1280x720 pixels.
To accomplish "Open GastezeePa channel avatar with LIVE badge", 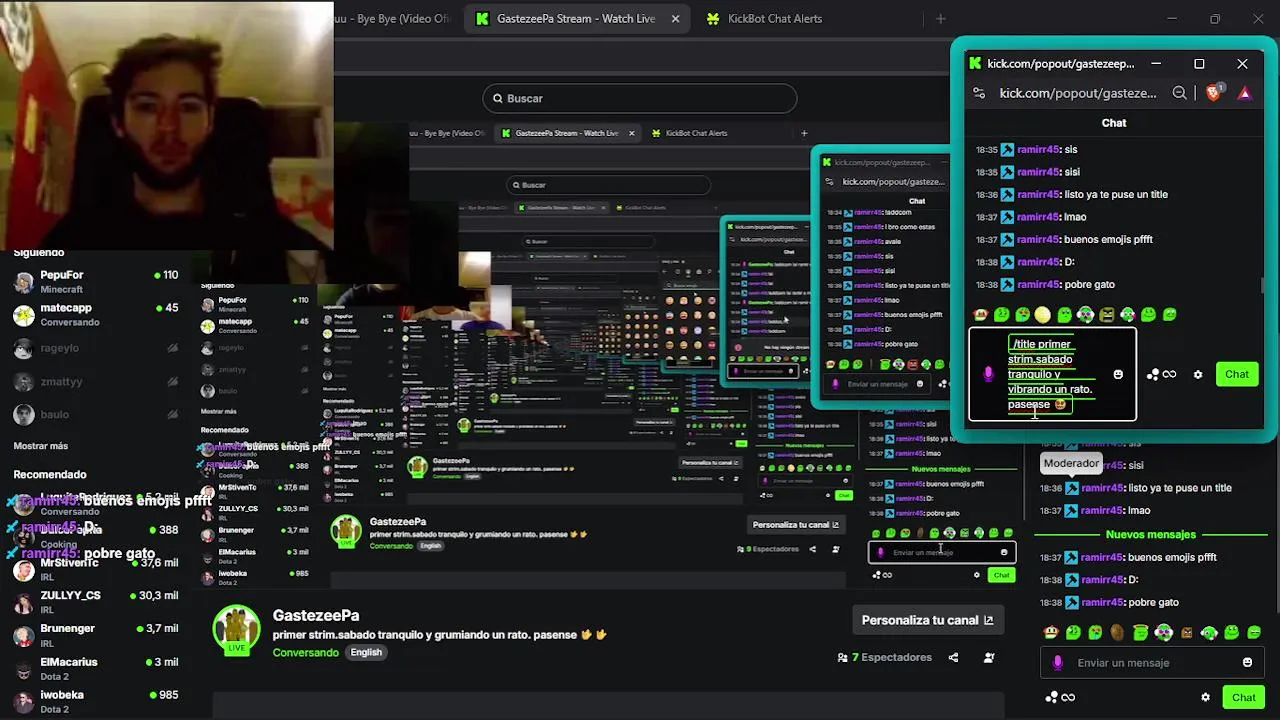I will tap(236, 630).
